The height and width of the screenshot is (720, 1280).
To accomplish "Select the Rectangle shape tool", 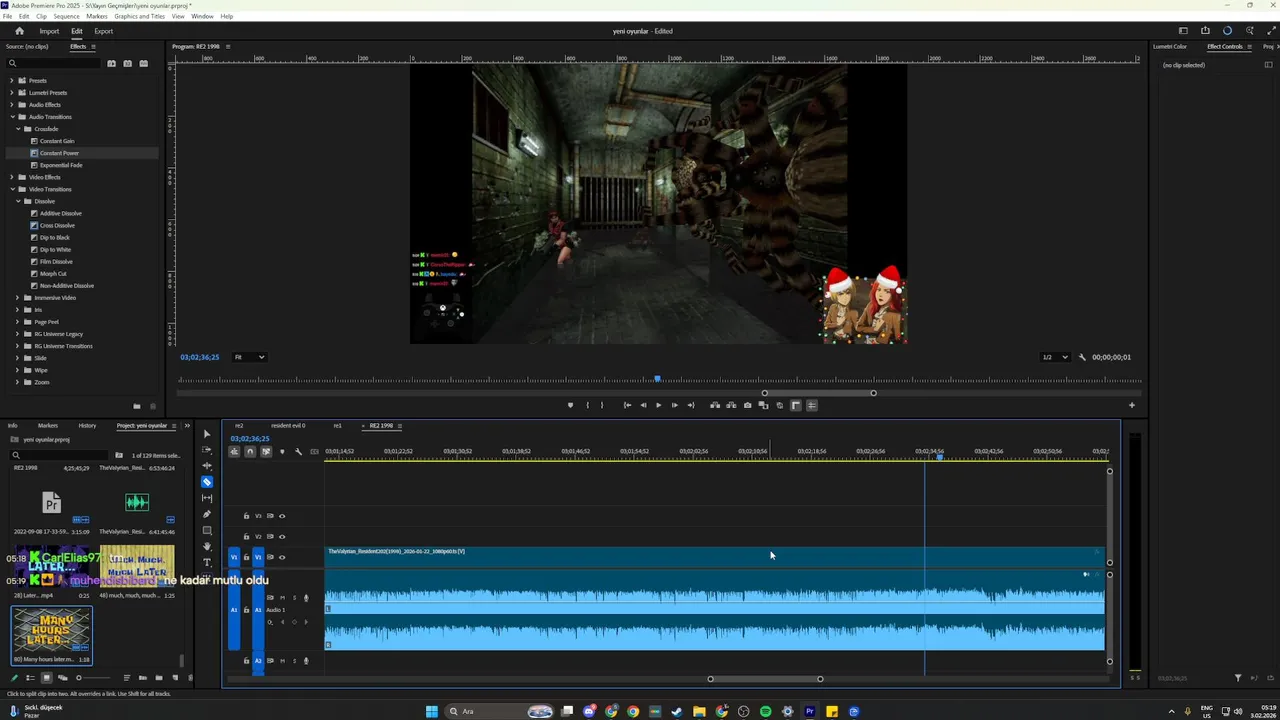I will coord(207,530).
